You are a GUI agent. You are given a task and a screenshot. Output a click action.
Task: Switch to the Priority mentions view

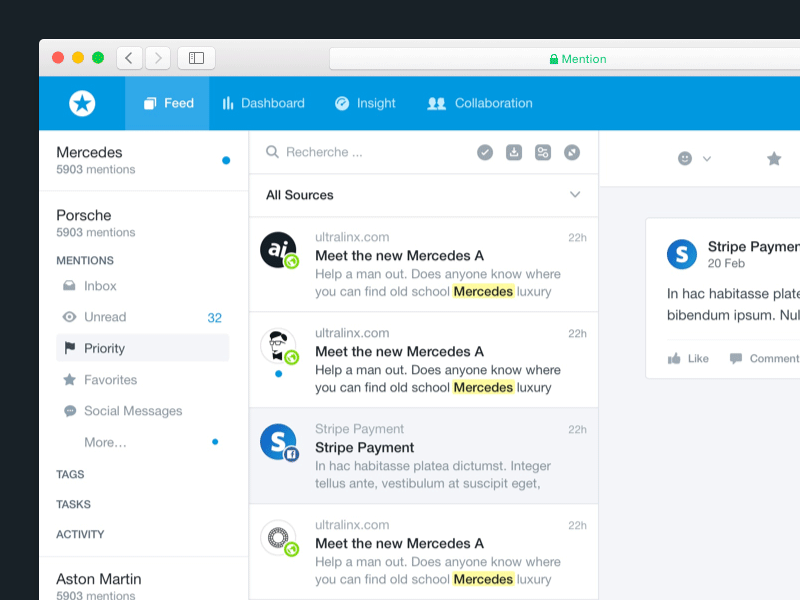point(104,348)
